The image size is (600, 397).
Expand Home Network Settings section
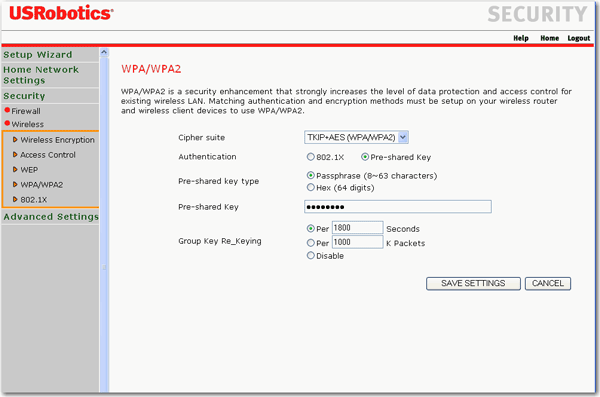[x=41, y=75]
